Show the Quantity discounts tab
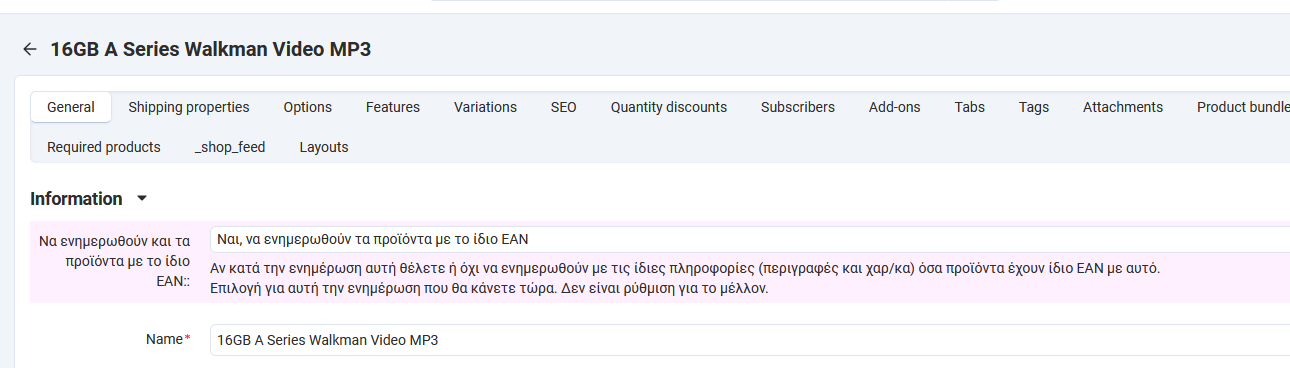This screenshot has width=1290, height=368. click(669, 107)
